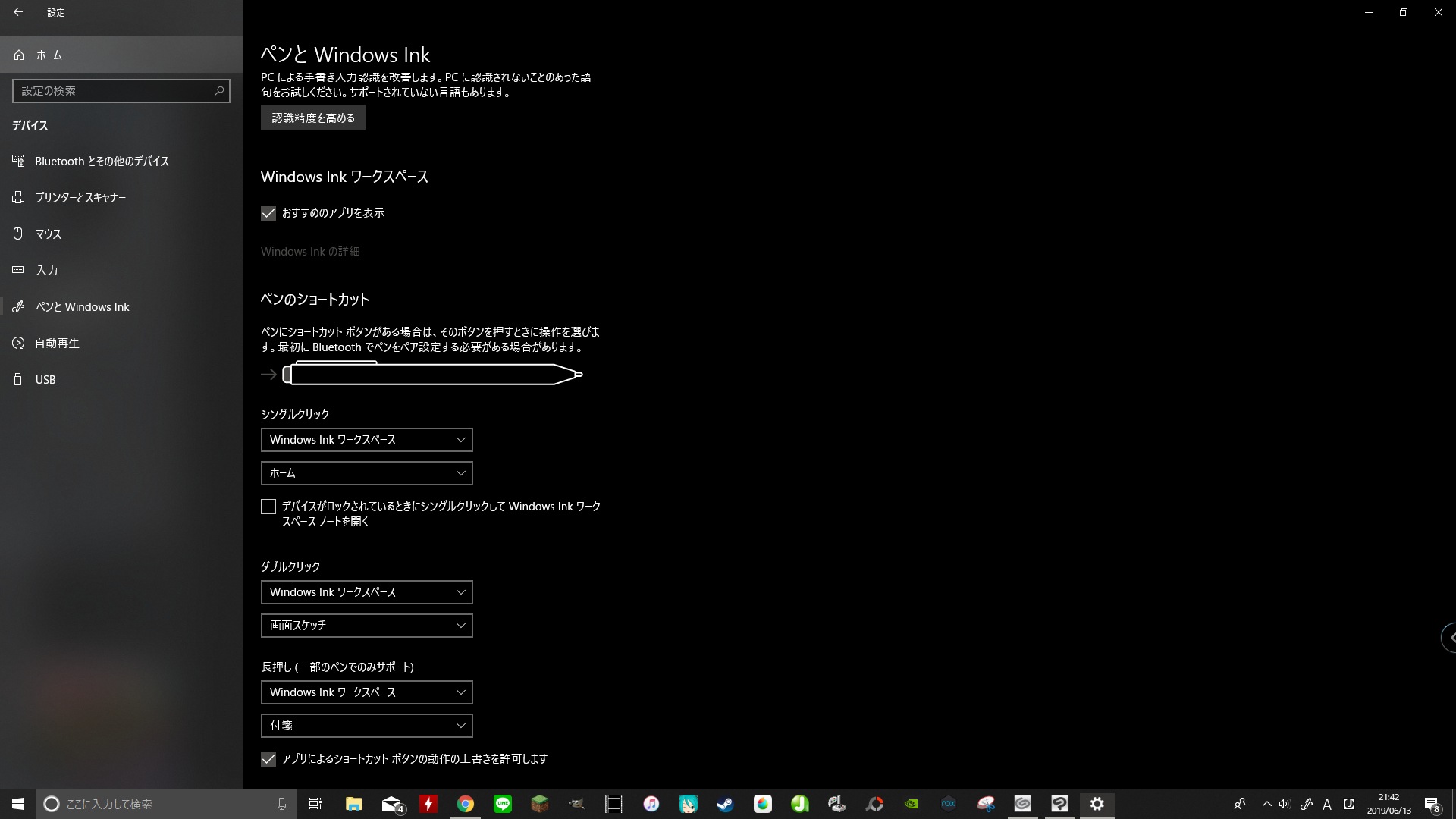Screen dimensions: 1456x819
Task: Click the search magnifier in the settings search box
Action: [x=219, y=90]
